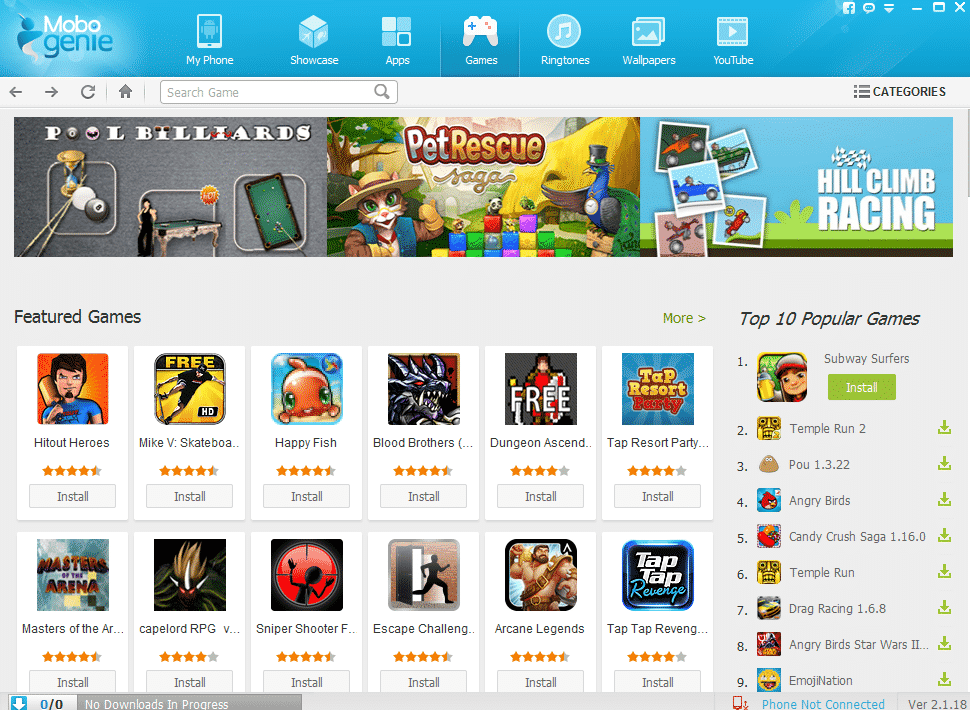Open the Hill Climb Racing banner
The image size is (970, 710).
[796, 187]
